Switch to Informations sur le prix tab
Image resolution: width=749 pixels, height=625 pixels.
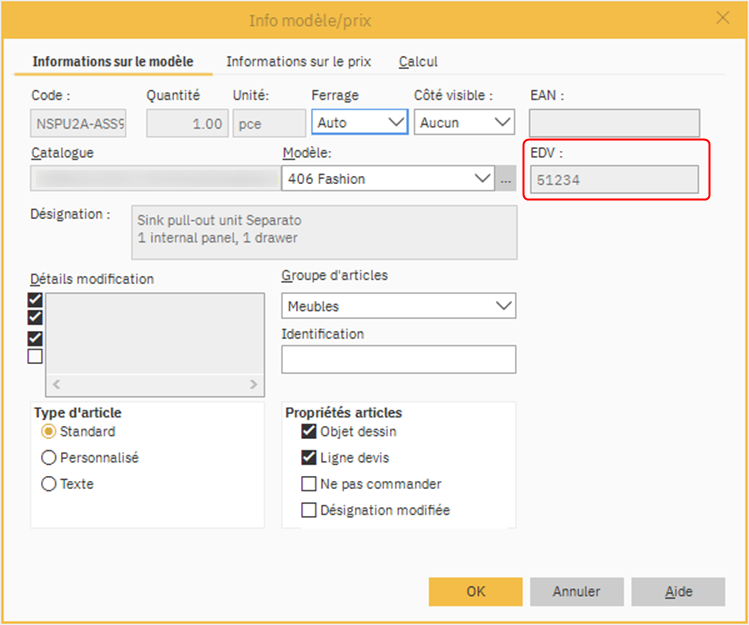tap(298, 62)
